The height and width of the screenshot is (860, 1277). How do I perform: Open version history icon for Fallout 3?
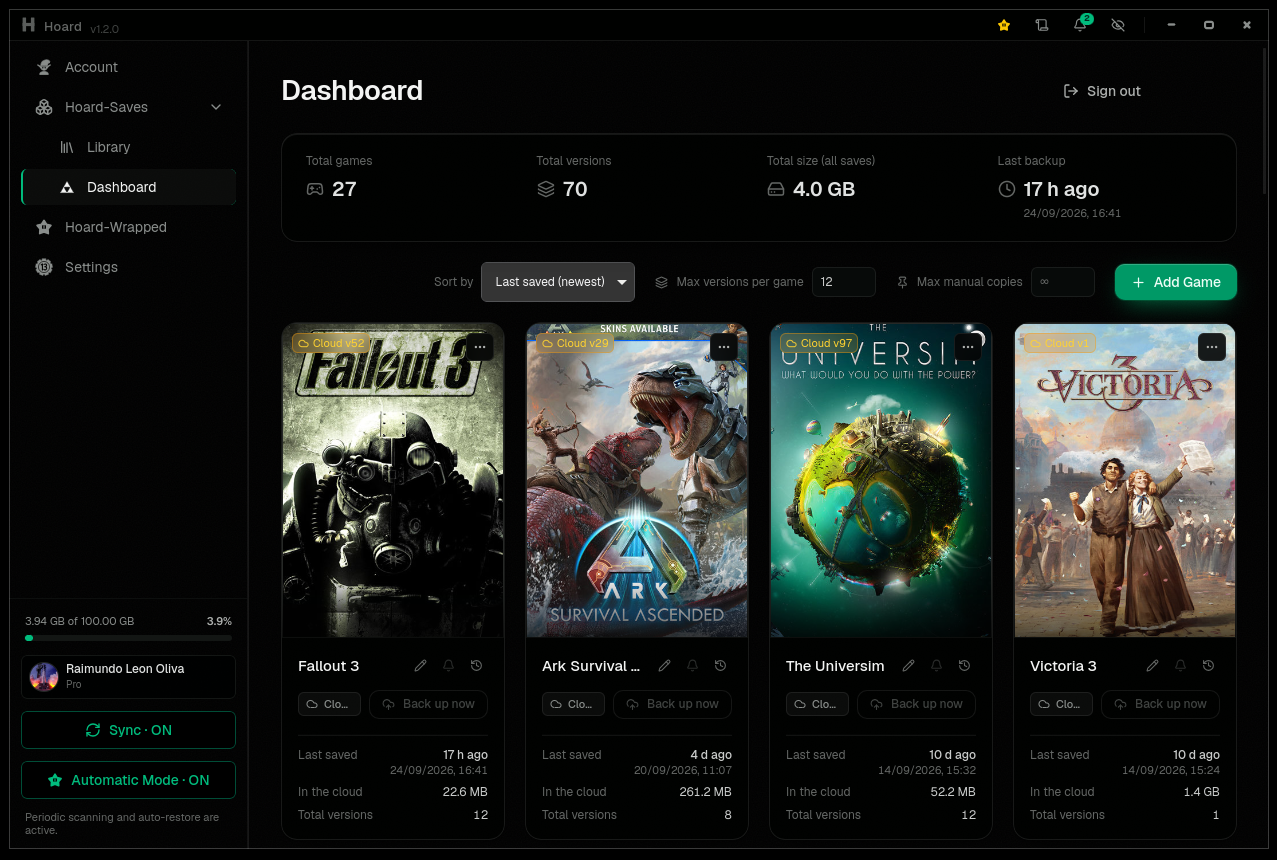pos(476,666)
